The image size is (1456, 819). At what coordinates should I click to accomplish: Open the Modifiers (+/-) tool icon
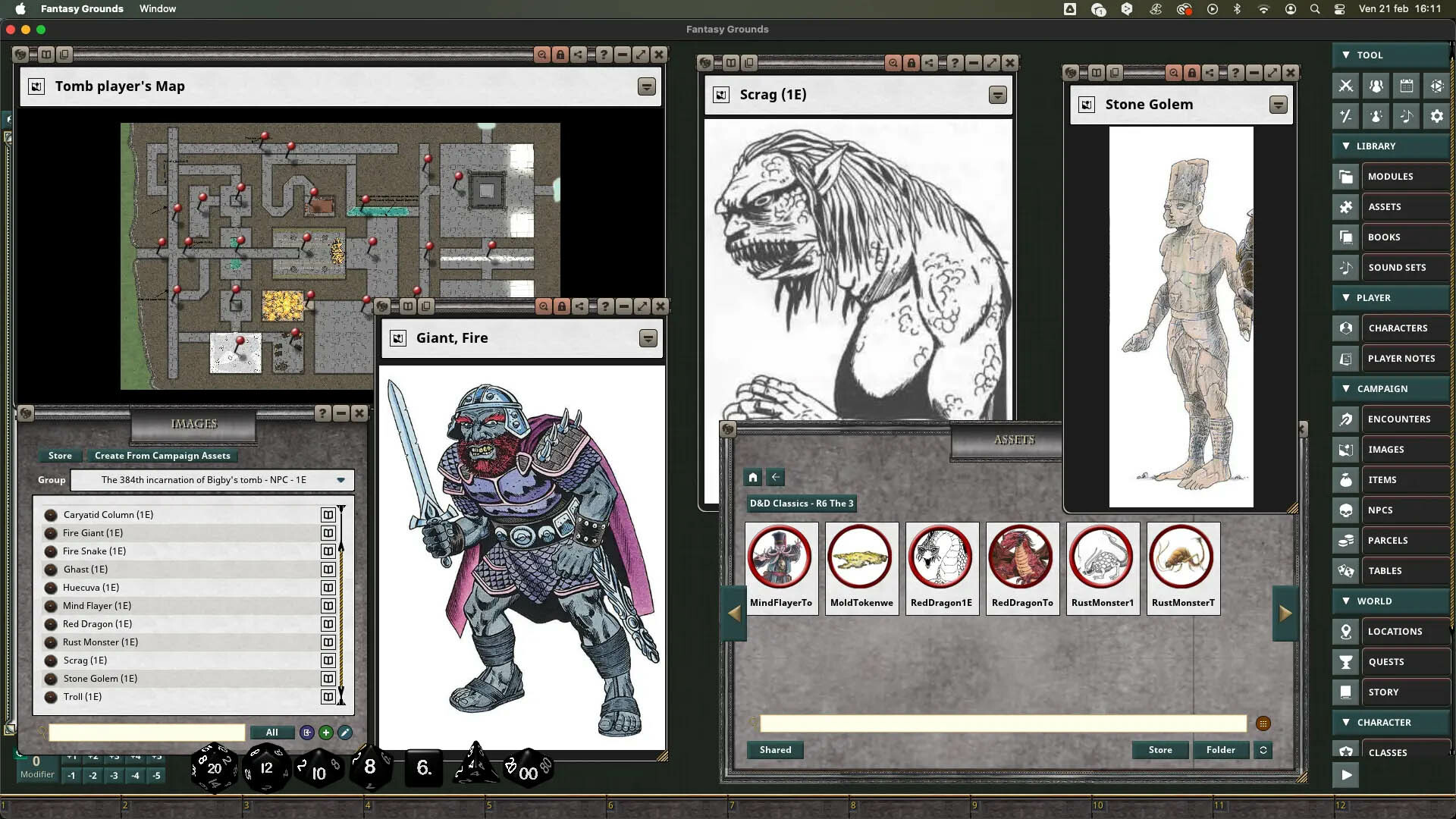(x=1345, y=116)
